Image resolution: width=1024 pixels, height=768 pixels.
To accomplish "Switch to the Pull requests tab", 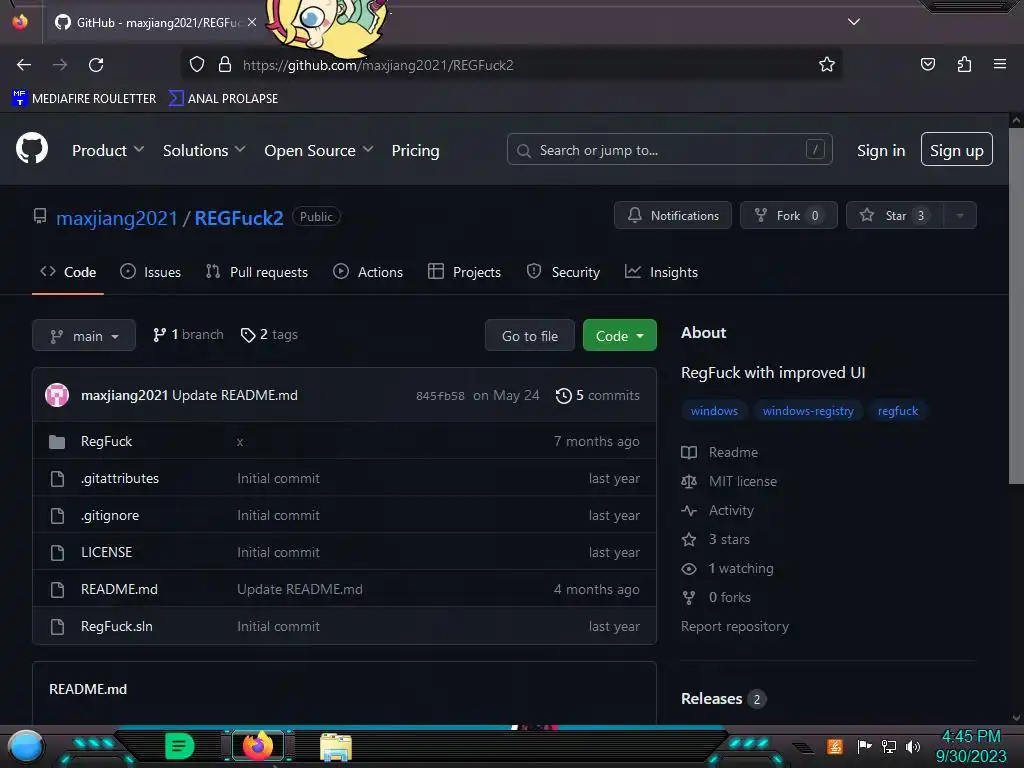I will [x=257, y=272].
